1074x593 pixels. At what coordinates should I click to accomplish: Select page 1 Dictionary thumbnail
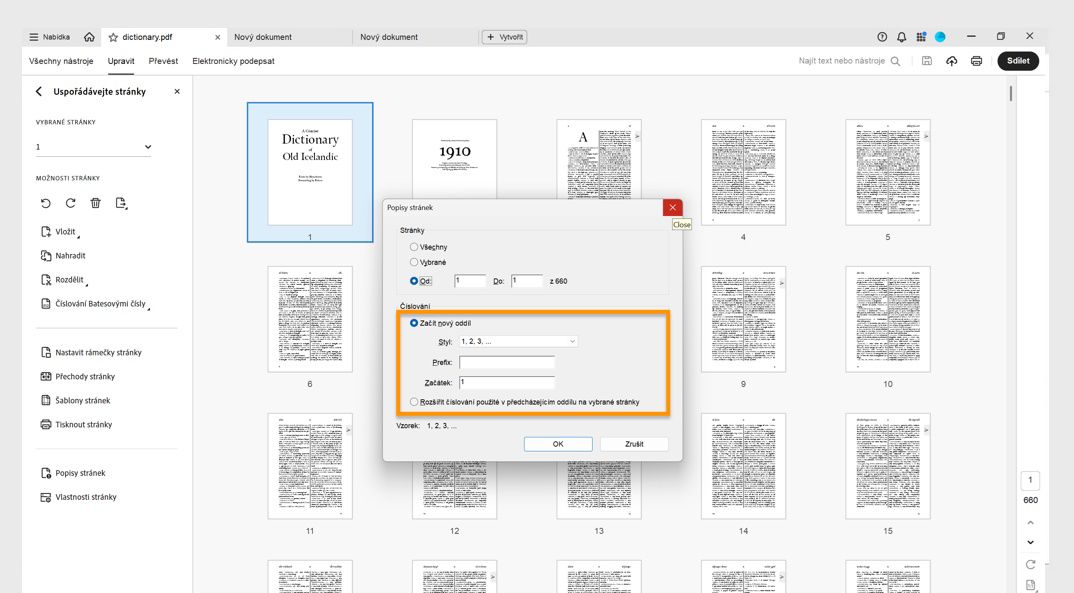310,172
